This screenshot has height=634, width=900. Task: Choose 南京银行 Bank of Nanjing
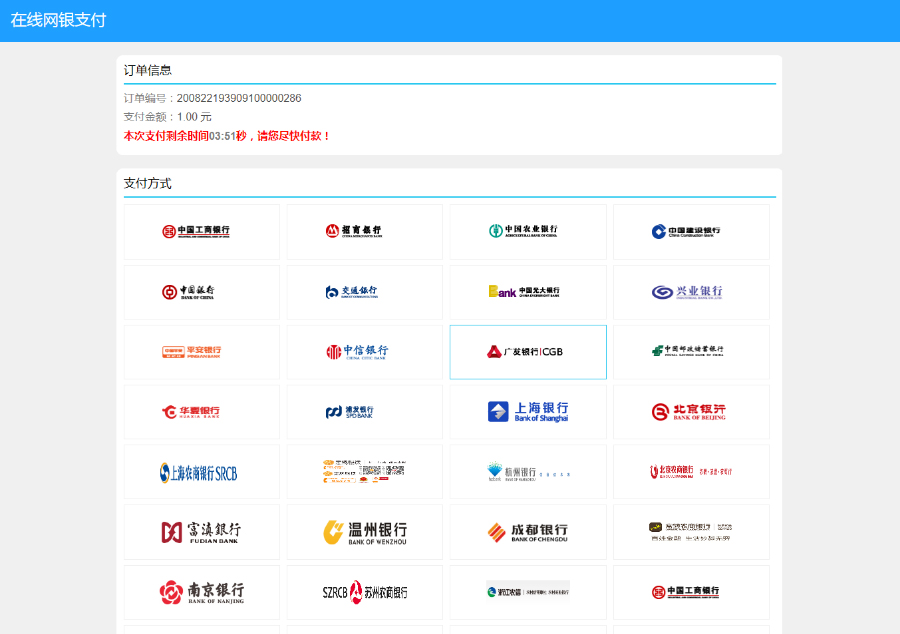pos(201,592)
